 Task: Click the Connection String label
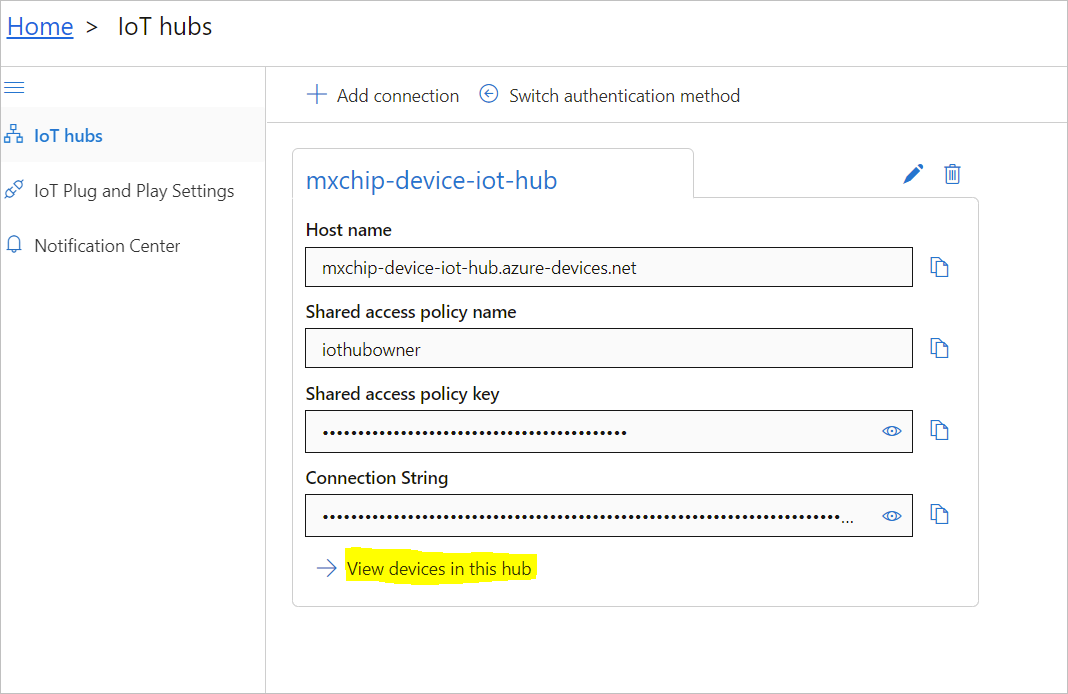point(377,478)
